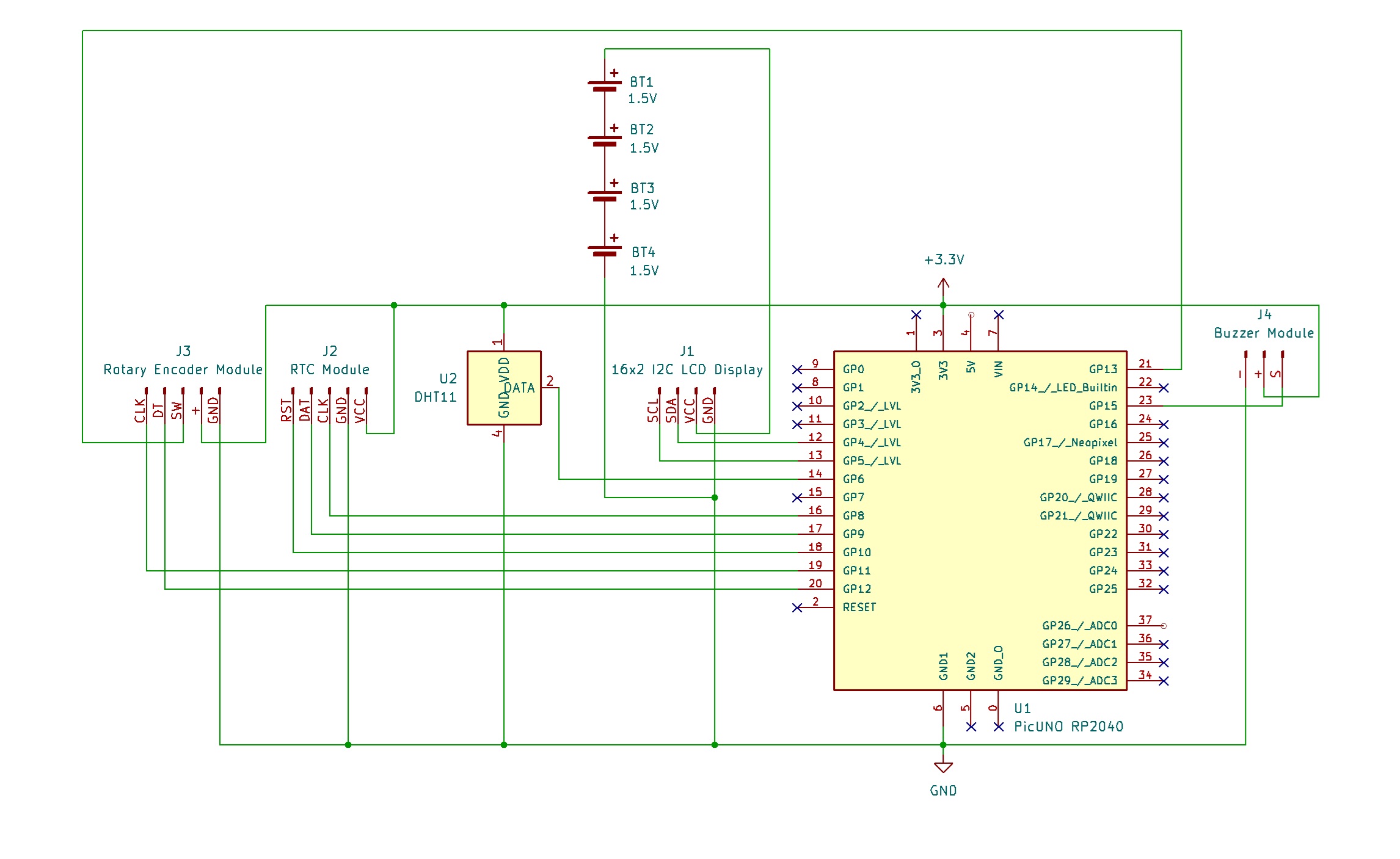Image resolution: width=1400 pixels, height=859 pixels.
Task: Click the GND power symbol
Action: (x=943, y=768)
